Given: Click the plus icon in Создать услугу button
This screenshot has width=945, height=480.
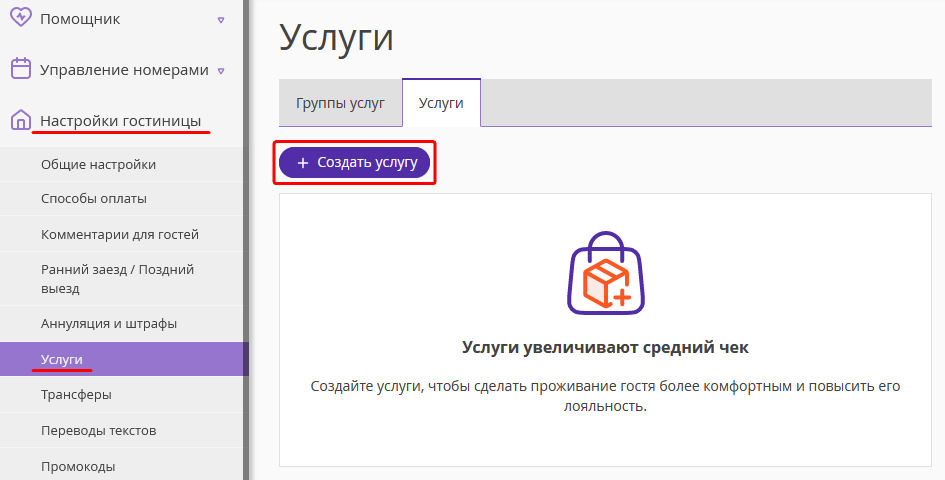Looking at the screenshot, I should pyautogui.click(x=303, y=163).
